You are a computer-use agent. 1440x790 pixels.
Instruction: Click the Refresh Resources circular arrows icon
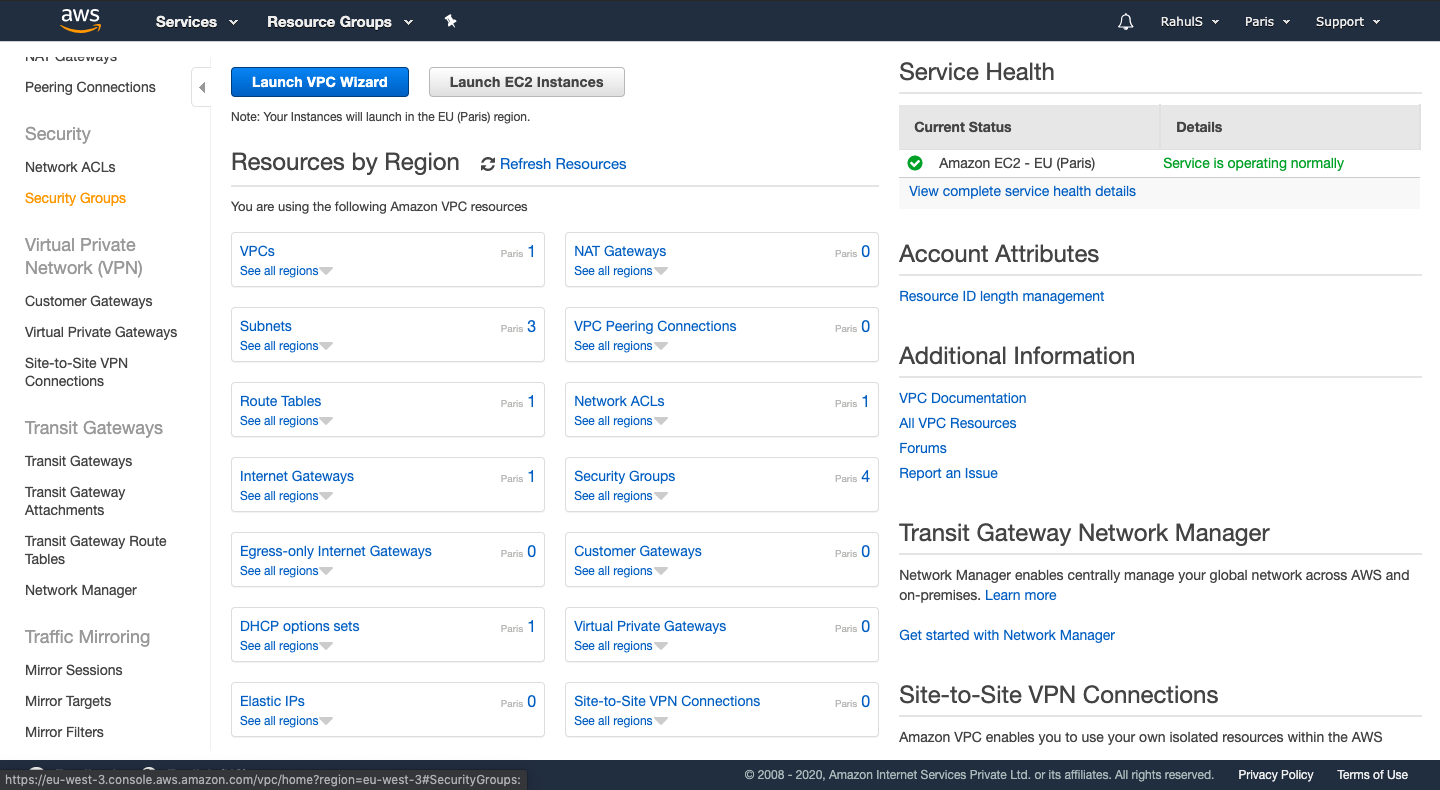[487, 163]
